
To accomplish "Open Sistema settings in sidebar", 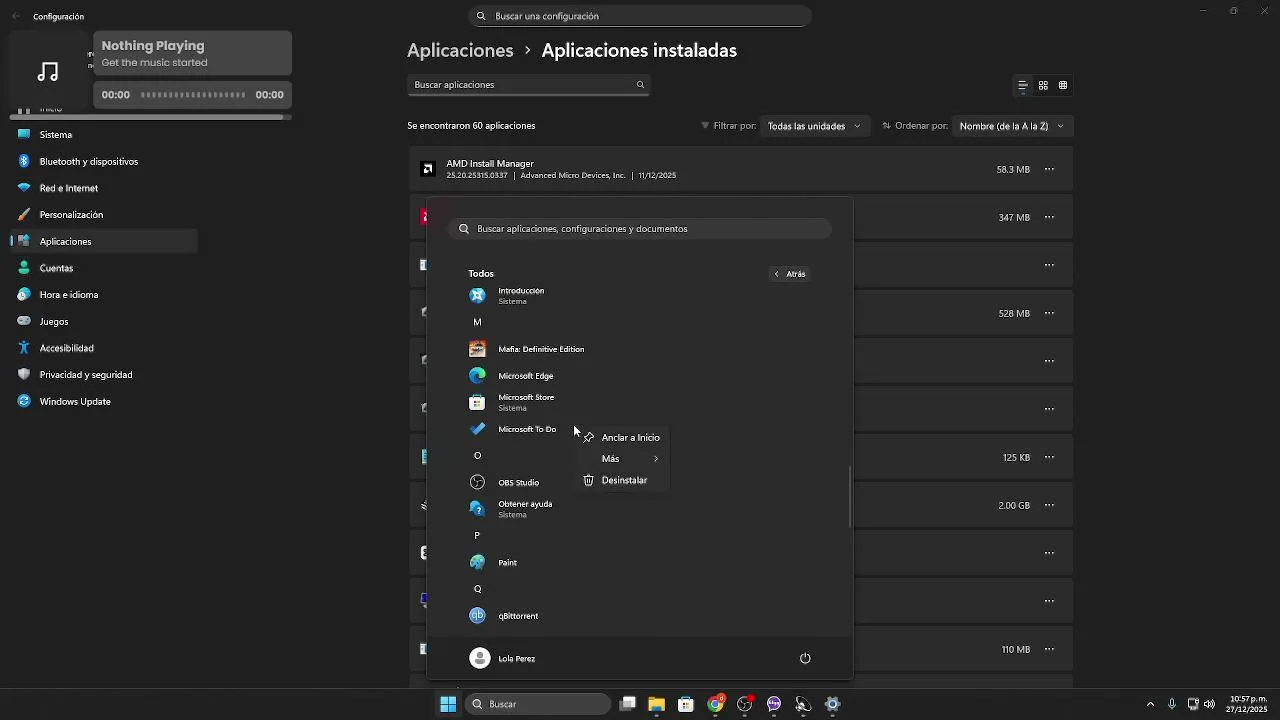I will point(104,135).
